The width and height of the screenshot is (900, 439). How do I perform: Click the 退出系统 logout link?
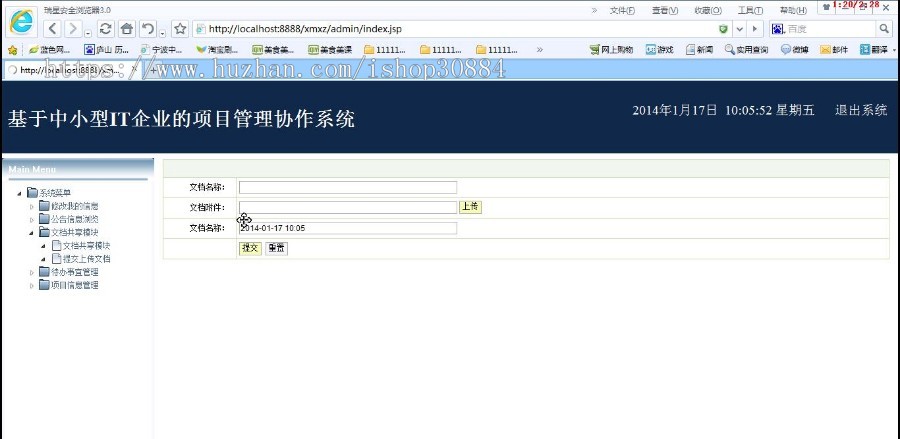(x=861, y=111)
